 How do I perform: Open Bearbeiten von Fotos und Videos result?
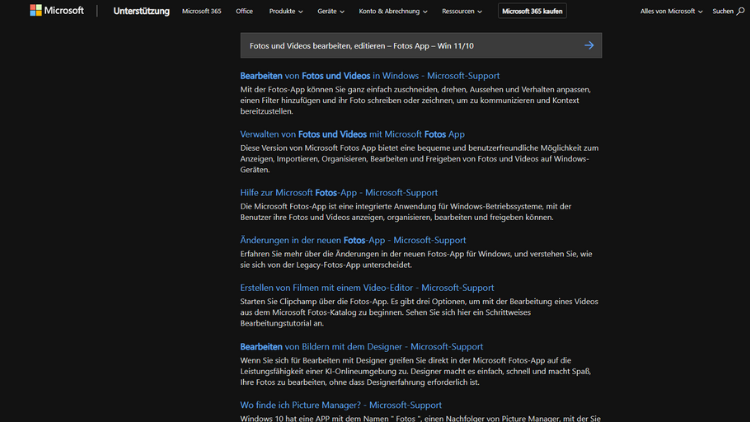pyautogui.click(x=369, y=76)
